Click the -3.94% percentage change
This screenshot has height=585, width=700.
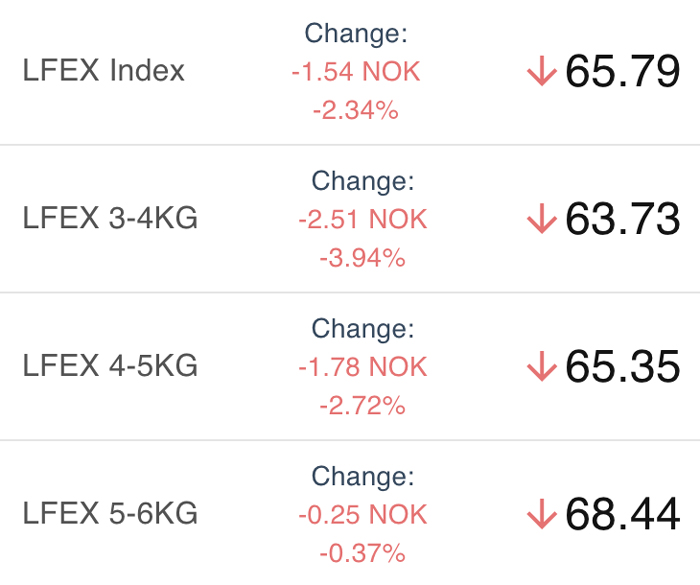[362, 258]
